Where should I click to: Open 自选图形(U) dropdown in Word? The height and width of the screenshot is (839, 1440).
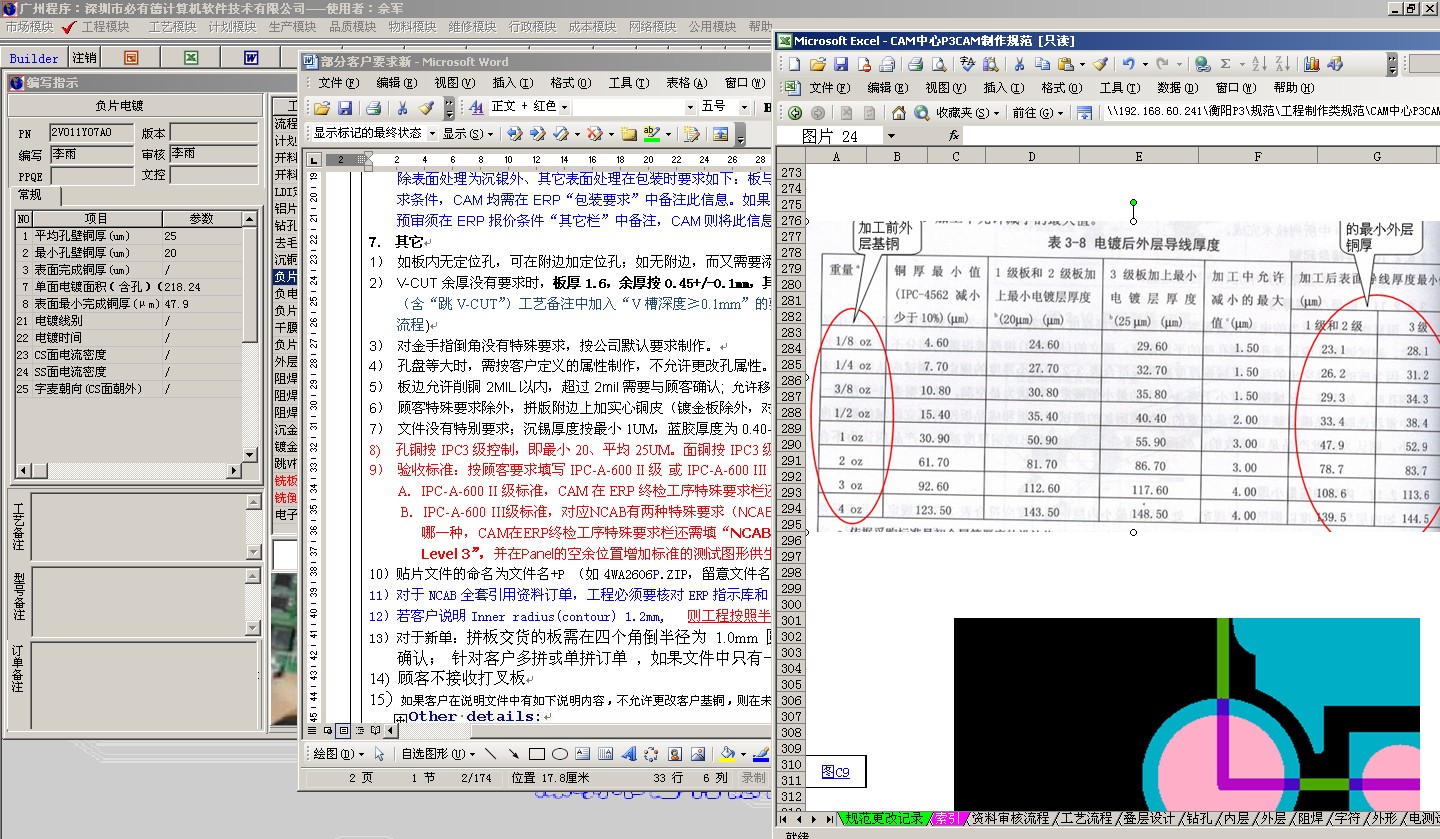439,754
